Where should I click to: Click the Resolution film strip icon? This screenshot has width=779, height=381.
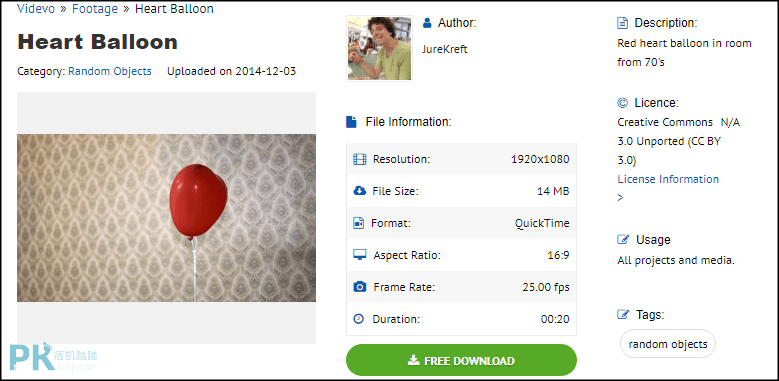[x=359, y=159]
